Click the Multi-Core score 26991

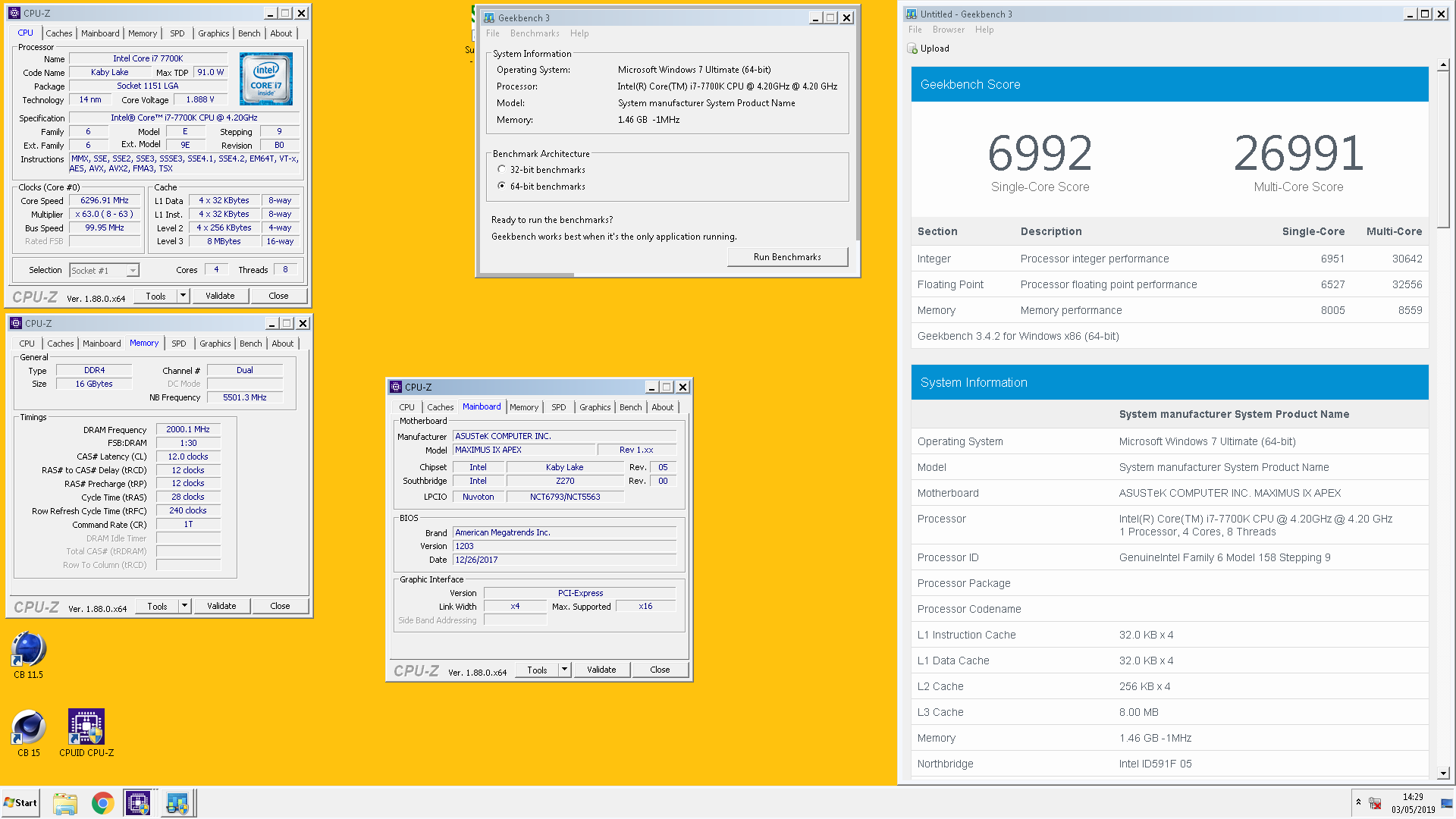(1298, 153)
